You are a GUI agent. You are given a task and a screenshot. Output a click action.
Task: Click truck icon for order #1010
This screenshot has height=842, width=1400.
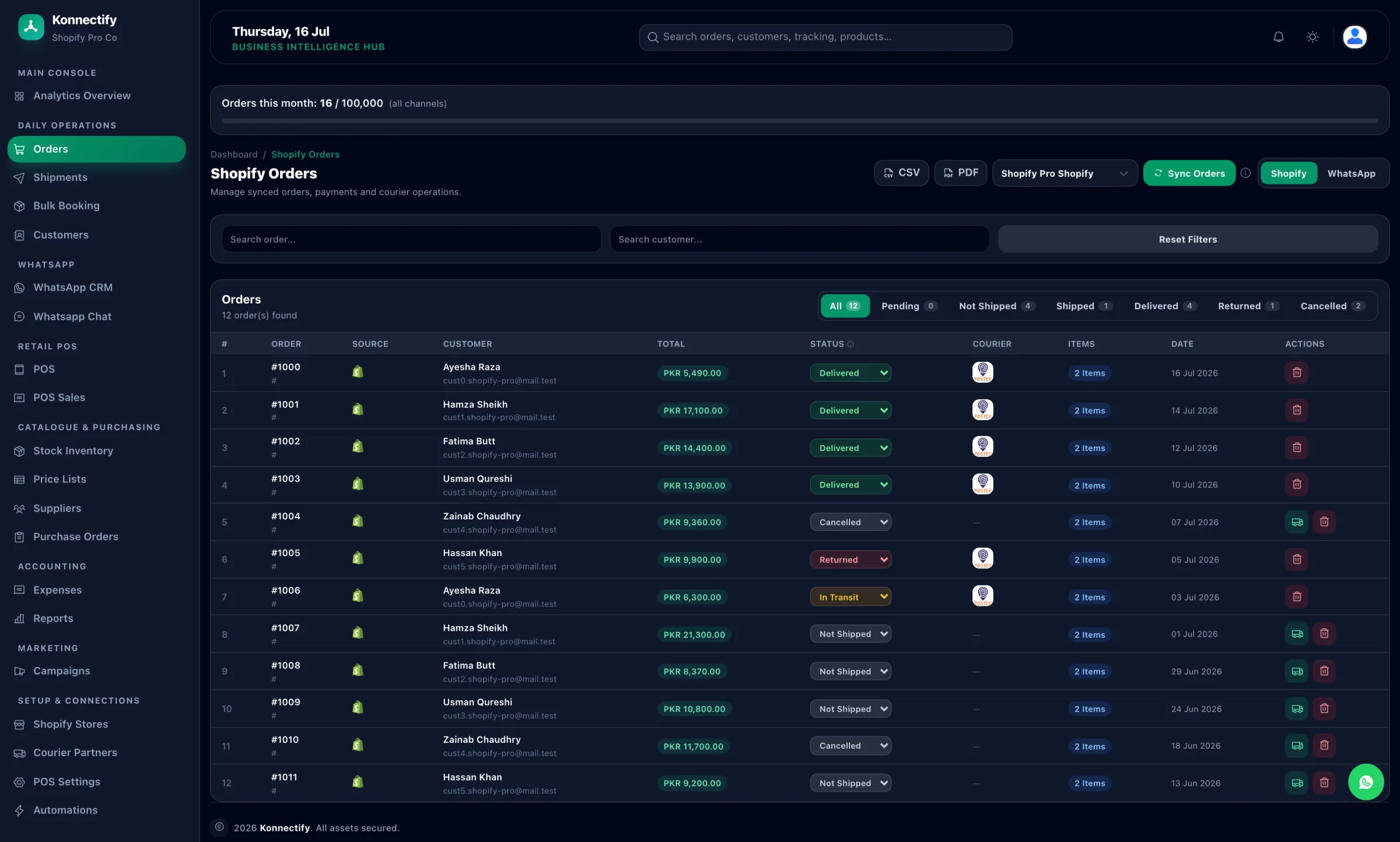(x=1297, y=745)
